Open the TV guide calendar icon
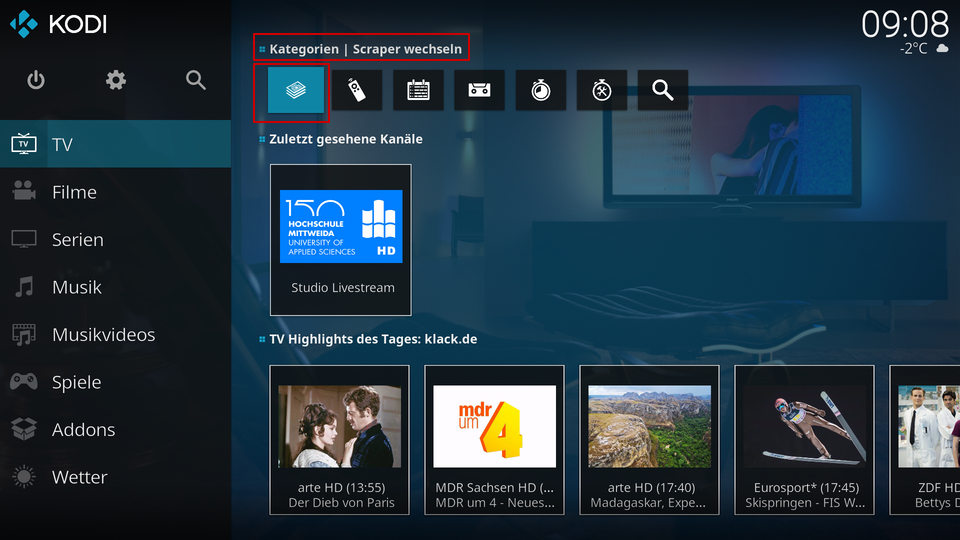960x540 pixels. click(x=418, y=90)
